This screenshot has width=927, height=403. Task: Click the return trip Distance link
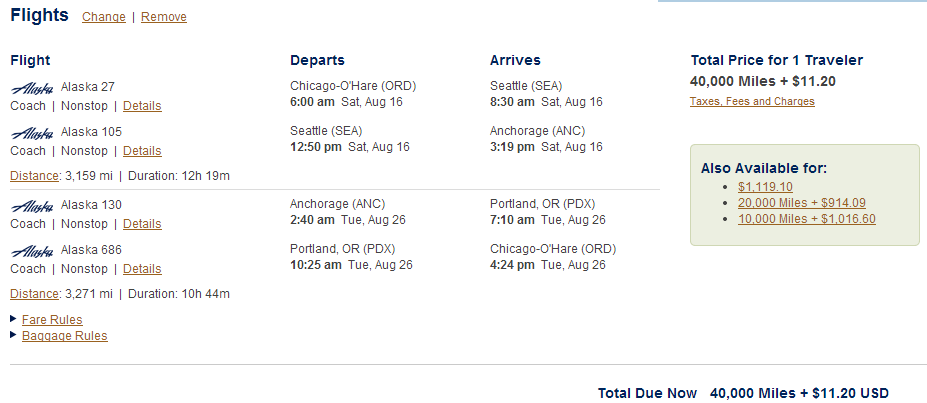(33, 294)
